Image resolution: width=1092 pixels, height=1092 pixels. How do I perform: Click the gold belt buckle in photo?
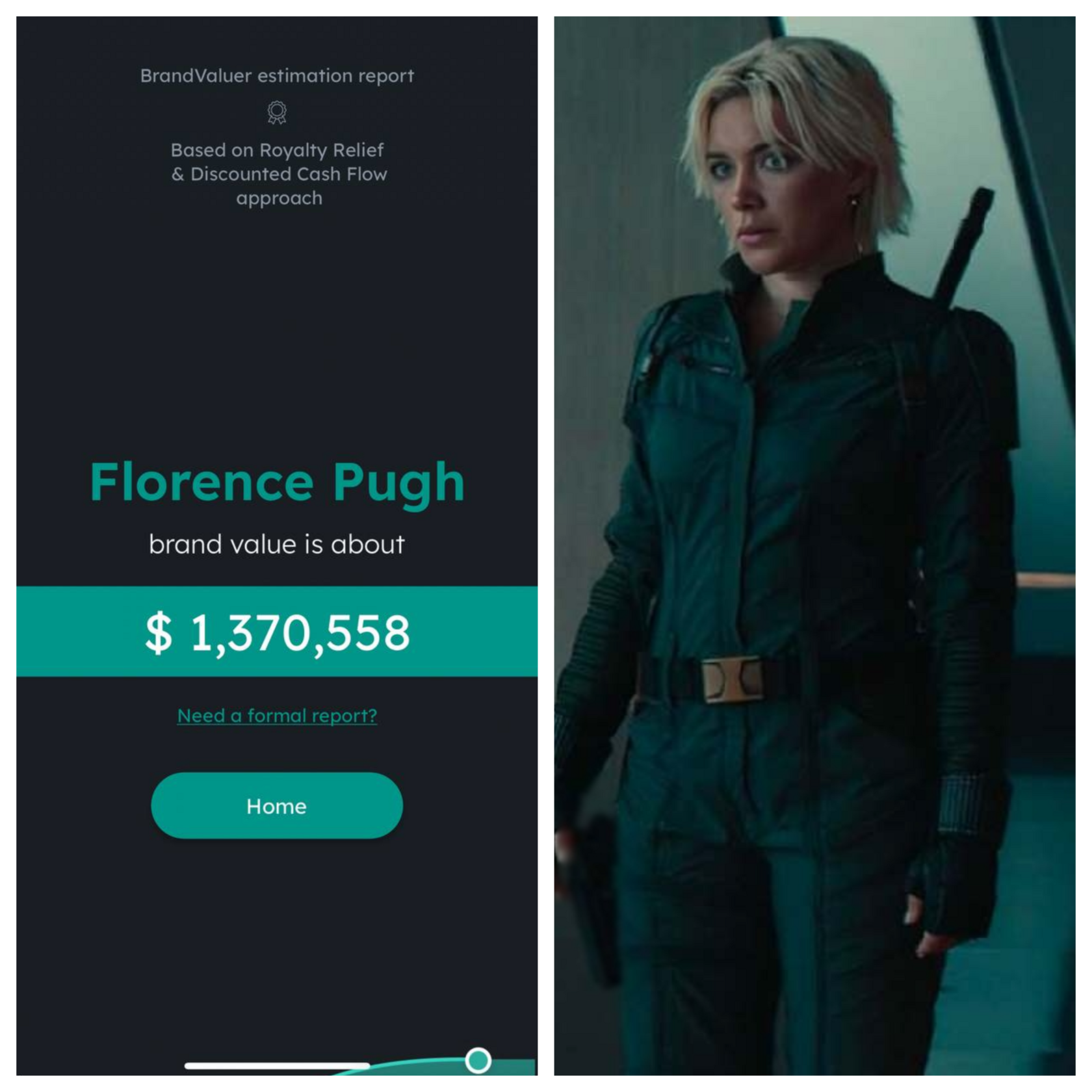(733, 679)
